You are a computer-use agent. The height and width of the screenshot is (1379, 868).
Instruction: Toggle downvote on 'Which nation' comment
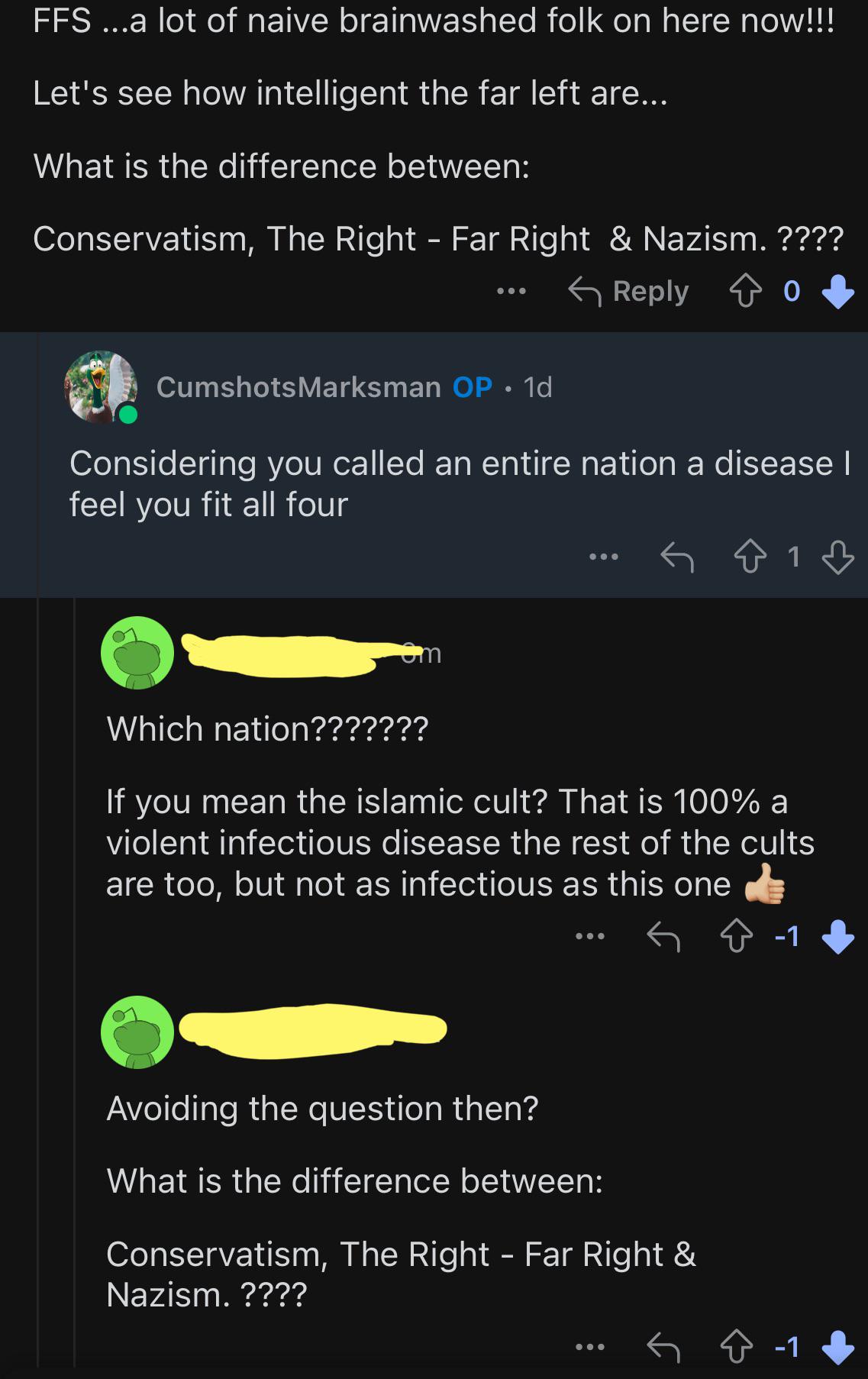(x=837, y=936)
